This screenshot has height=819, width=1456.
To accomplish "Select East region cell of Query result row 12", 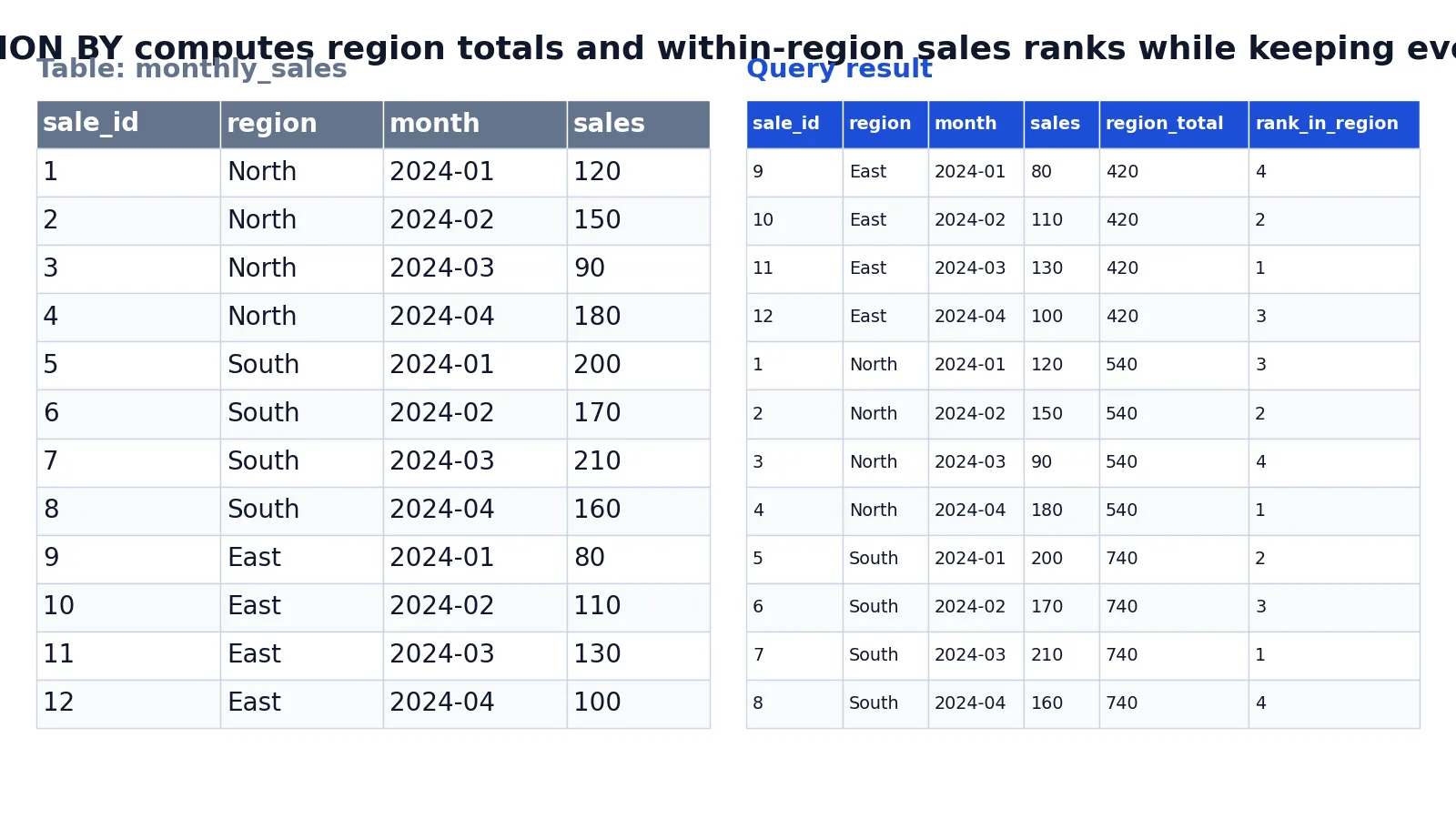I will tap(885, 318).
